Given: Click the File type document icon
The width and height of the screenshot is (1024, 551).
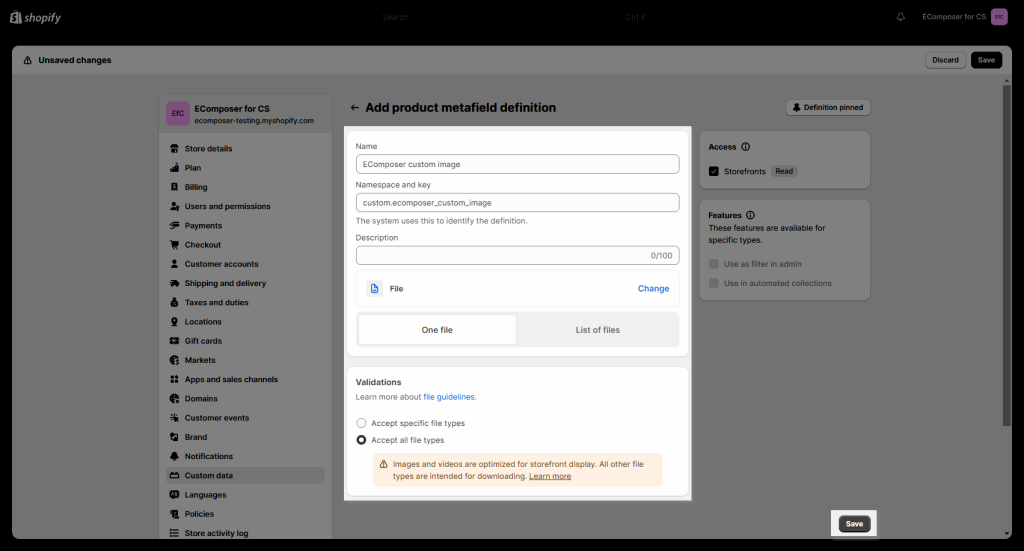Looking at the screenshot, I should [x=374, y=289].
